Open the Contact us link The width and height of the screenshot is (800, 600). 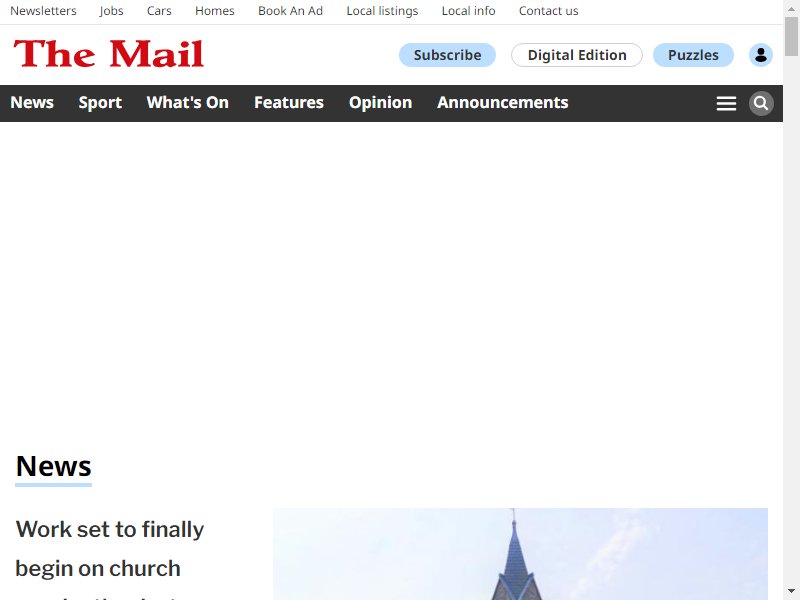coord(548,11)
